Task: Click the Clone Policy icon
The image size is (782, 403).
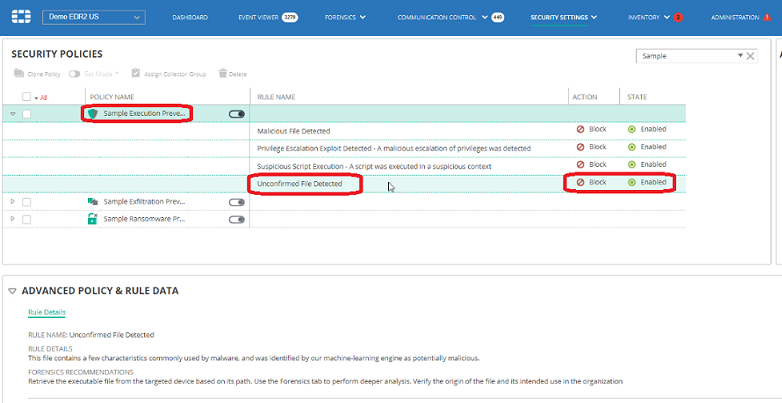Action: (18, 73)
